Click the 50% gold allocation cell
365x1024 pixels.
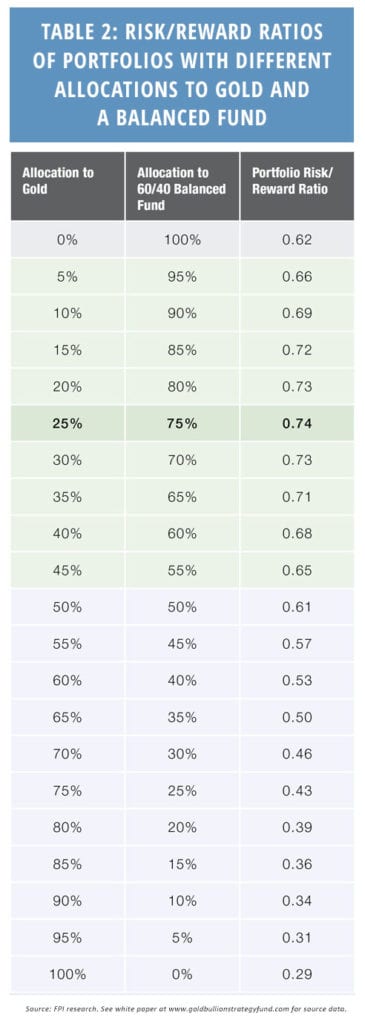click(x=67, y=607)
